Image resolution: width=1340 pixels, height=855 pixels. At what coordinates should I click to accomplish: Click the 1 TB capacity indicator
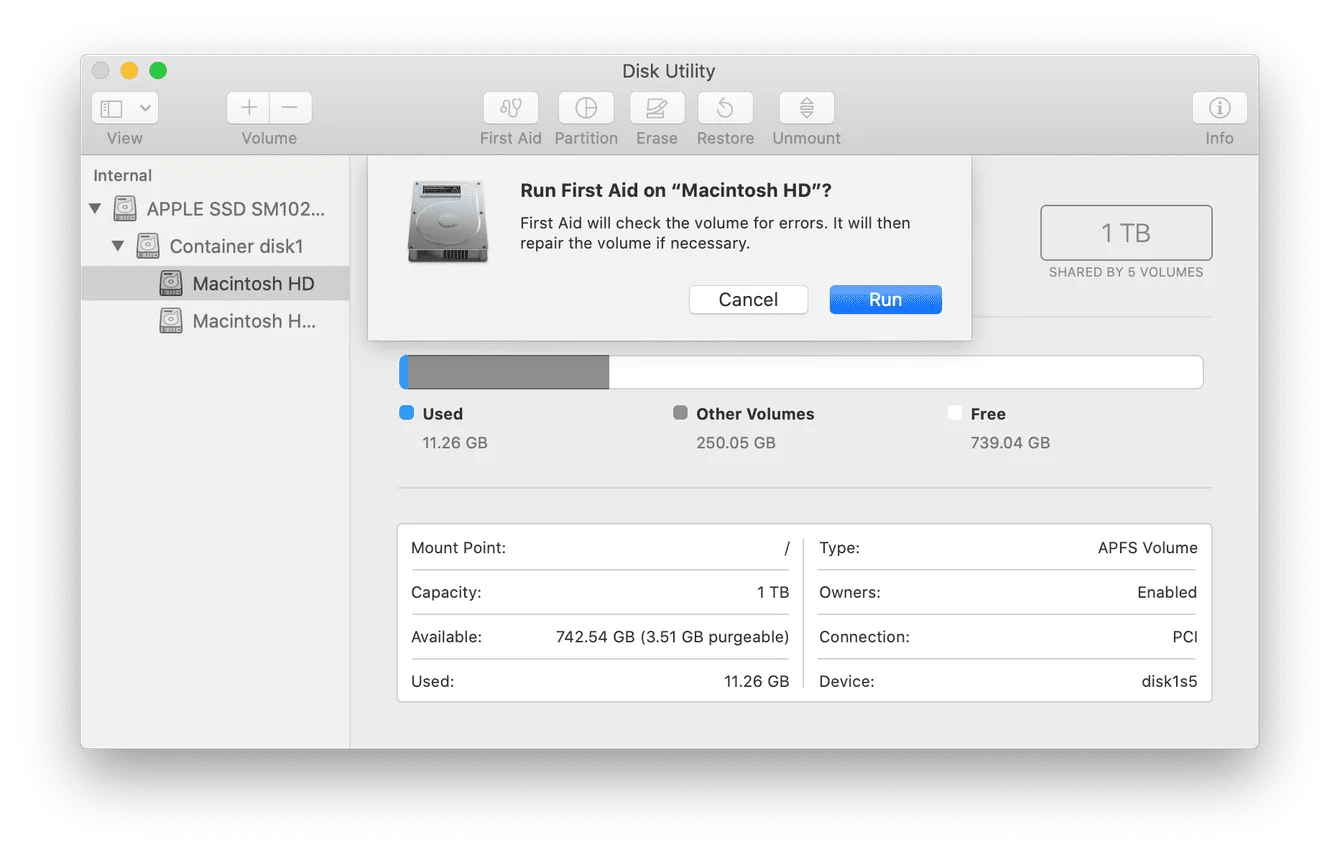(x=1126, y=233)
